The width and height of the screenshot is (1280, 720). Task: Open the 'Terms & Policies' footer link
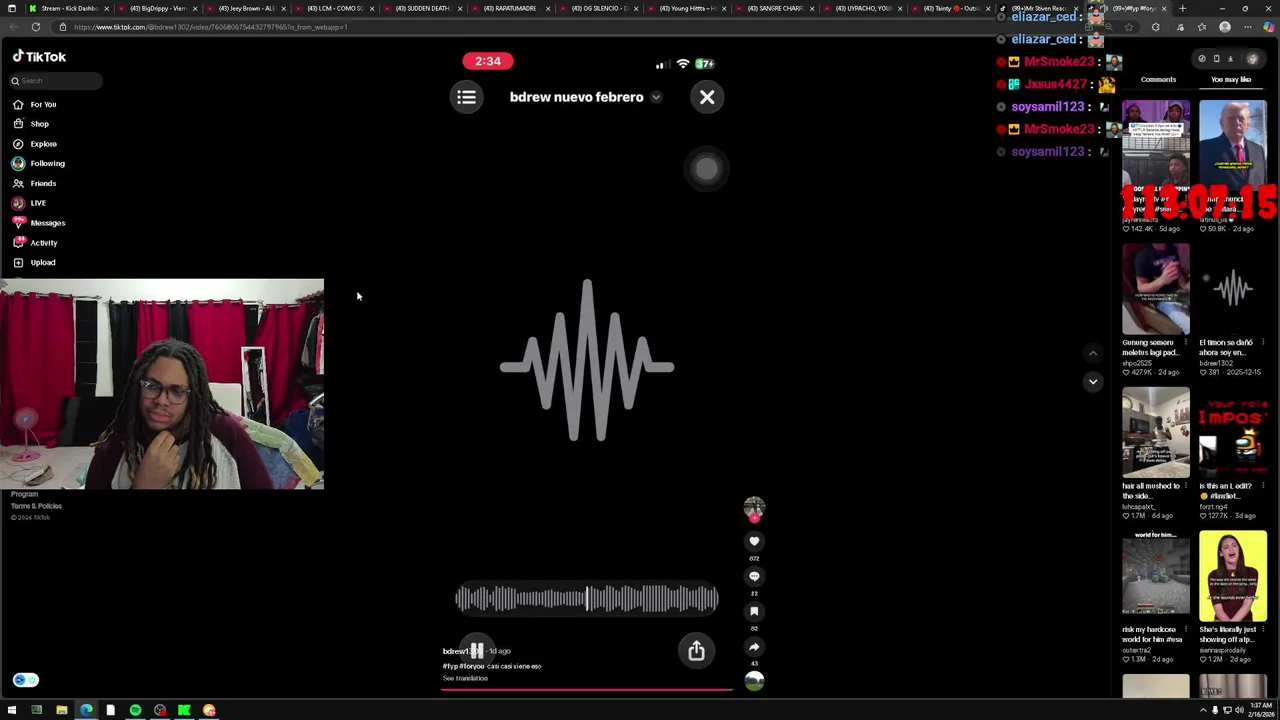pyautogui.click(x=36, y=506)
